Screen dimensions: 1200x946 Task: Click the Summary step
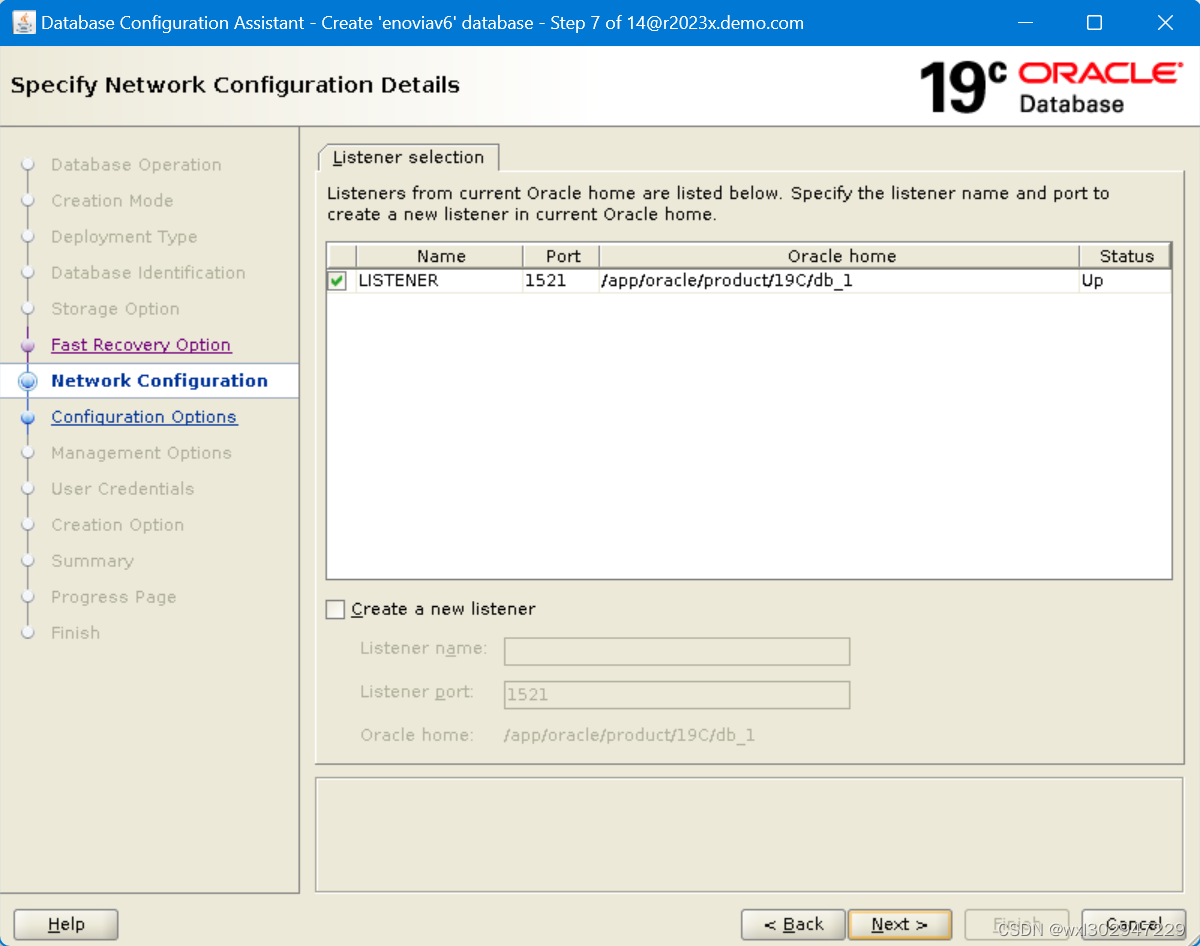click(92, 561)
